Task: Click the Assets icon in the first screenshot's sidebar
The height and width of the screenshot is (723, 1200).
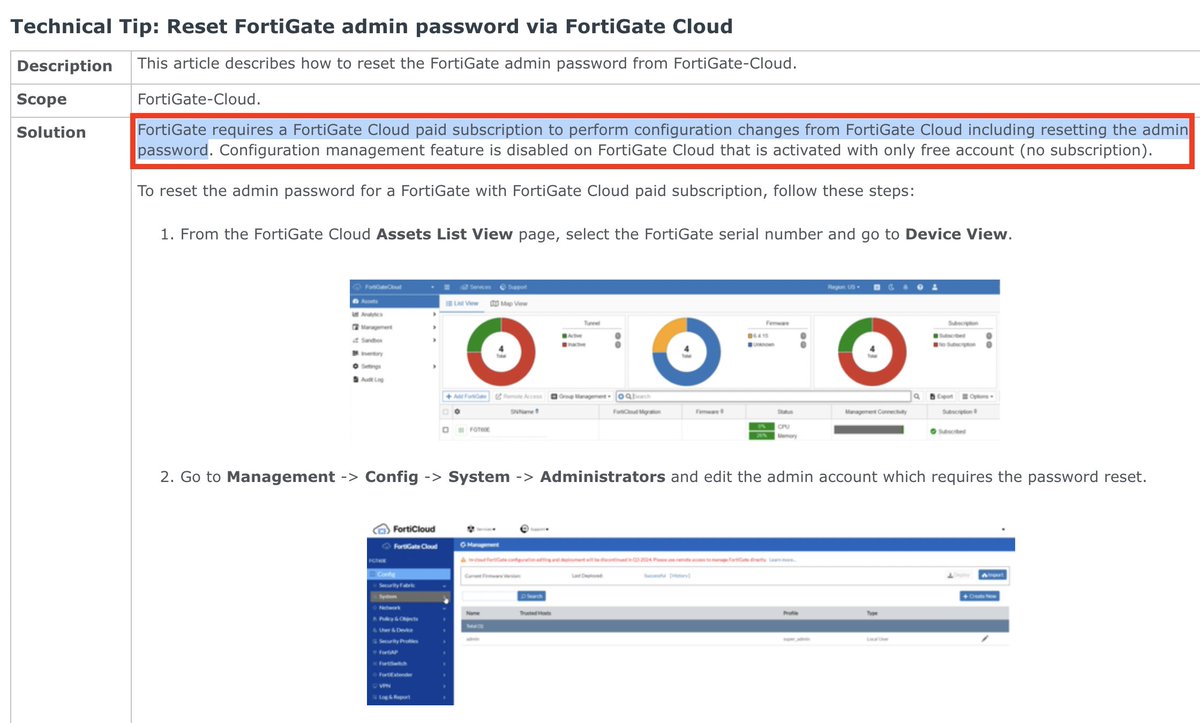Action: tap(357, 302)
